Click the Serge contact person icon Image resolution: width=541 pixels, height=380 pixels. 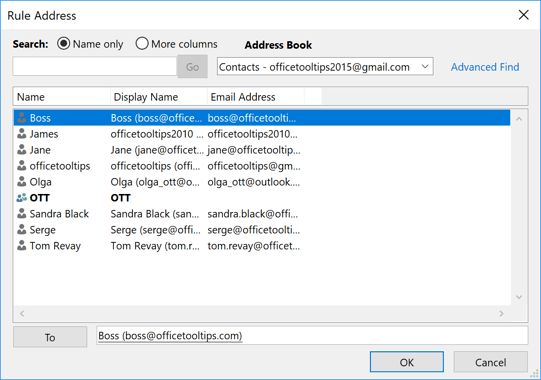click(22, 230)
